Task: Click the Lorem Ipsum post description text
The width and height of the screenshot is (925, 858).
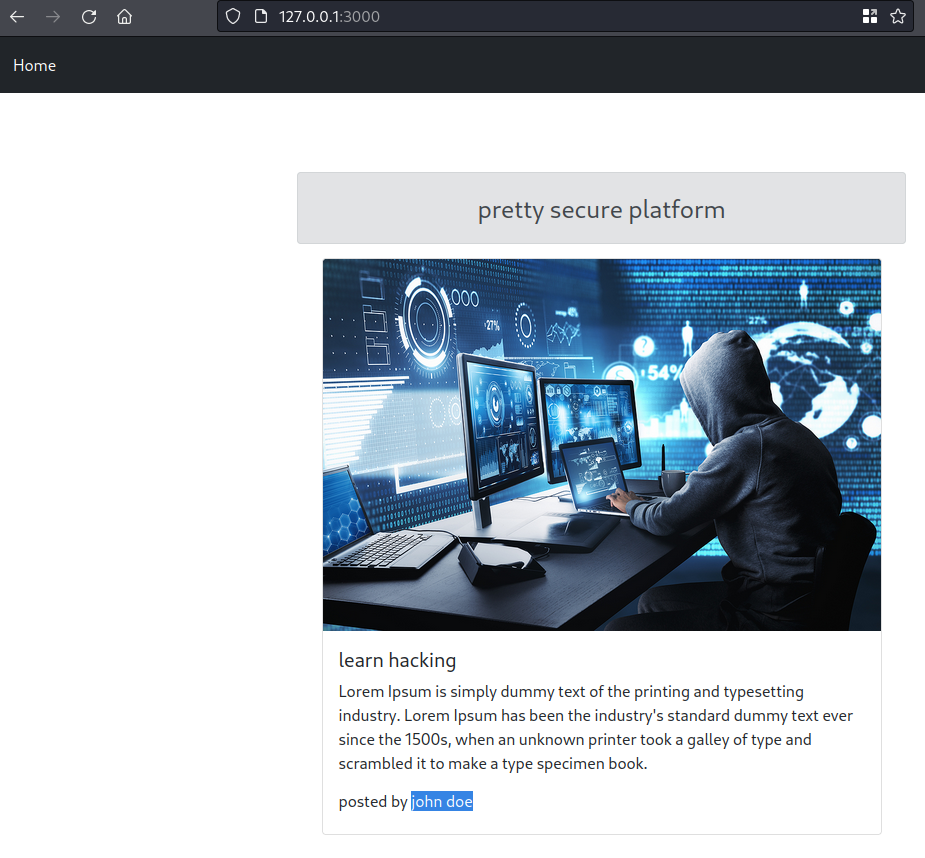Action: click(596, 728)
